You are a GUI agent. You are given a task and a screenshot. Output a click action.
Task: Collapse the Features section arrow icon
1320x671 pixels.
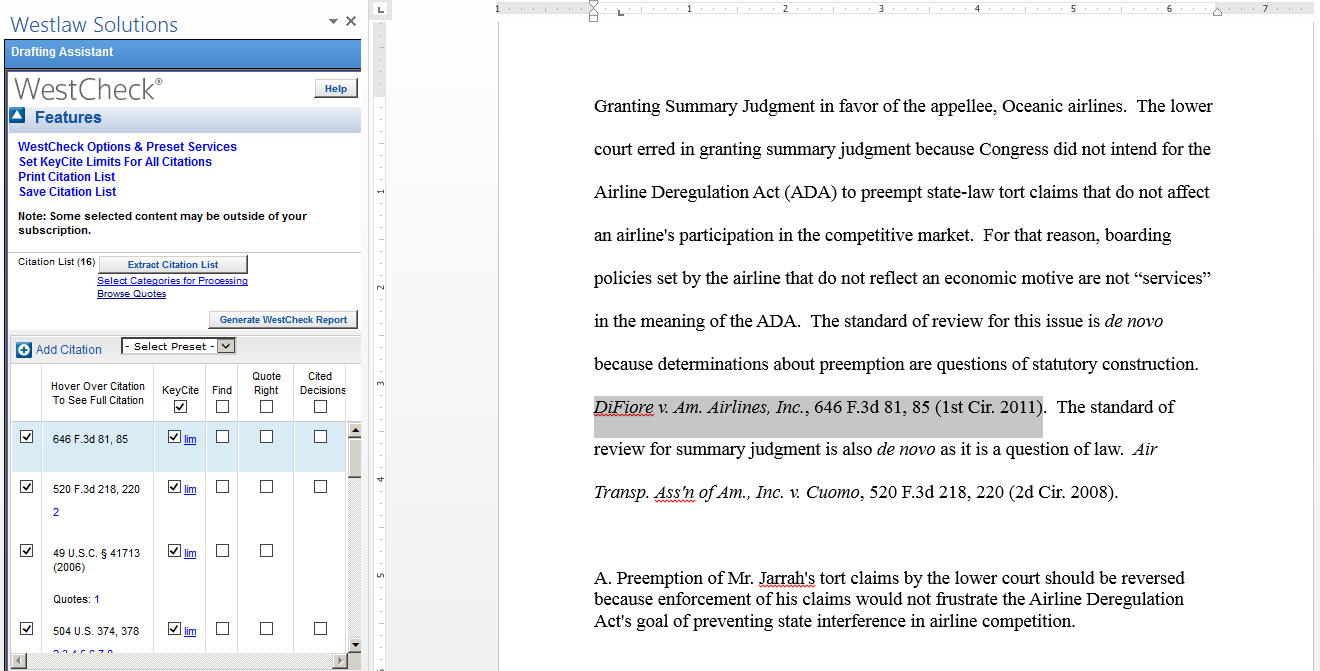[17, 116]
